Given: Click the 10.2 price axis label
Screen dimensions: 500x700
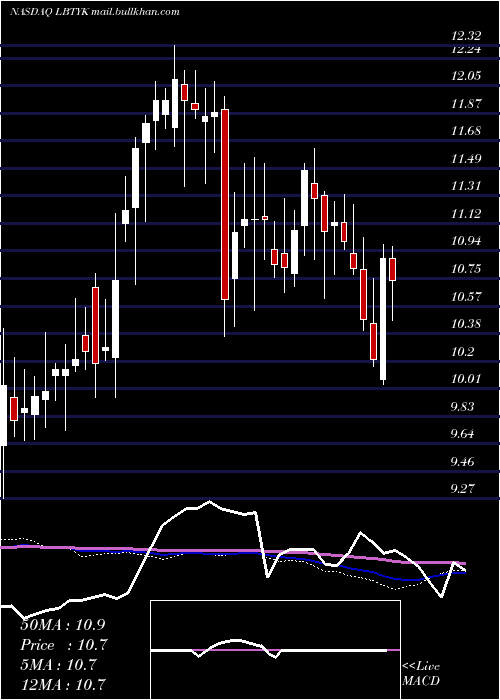Looking at the screenshot, I should click(463, 351).
